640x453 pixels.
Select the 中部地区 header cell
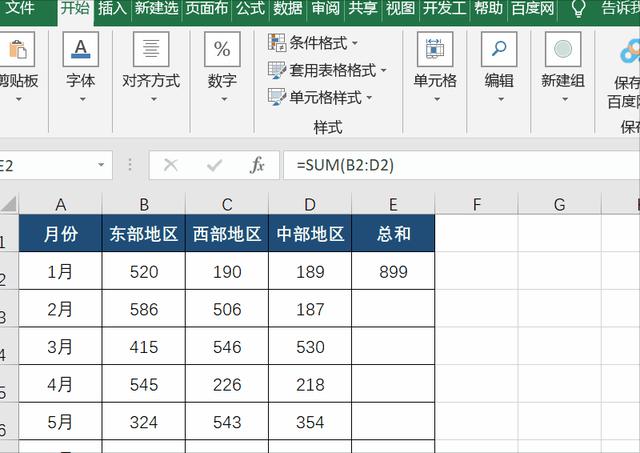pos(310,233)
